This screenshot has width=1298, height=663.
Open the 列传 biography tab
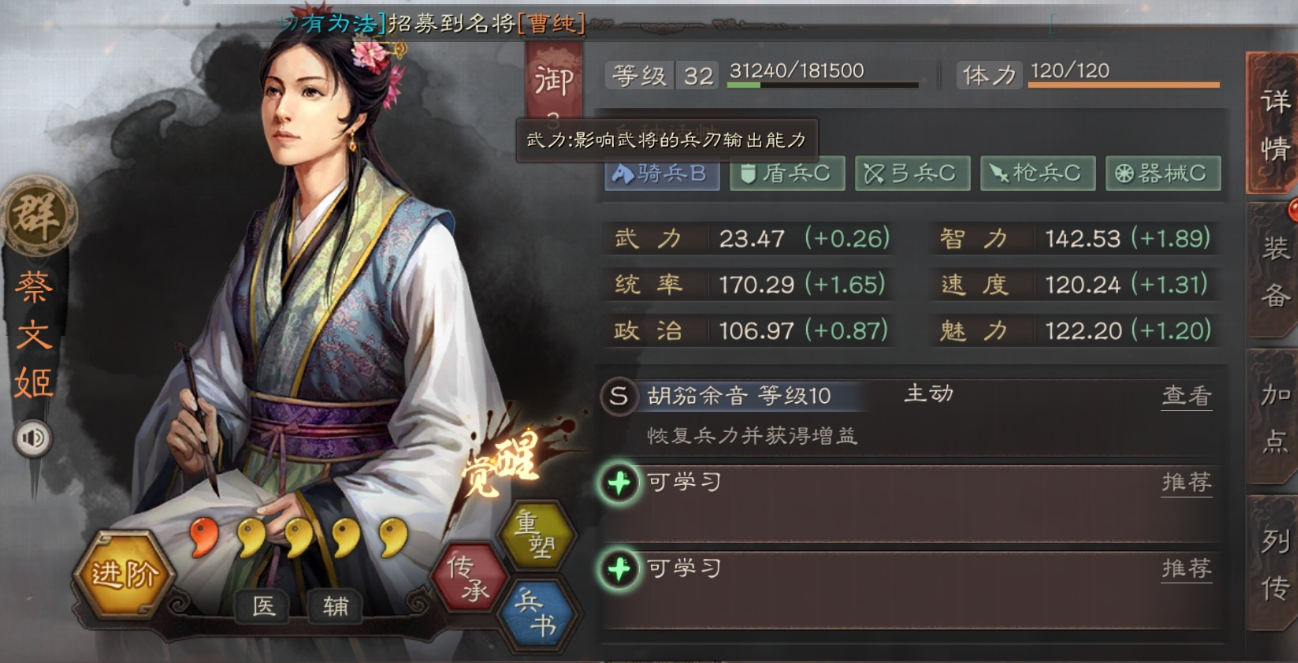tap(1273, 565)
